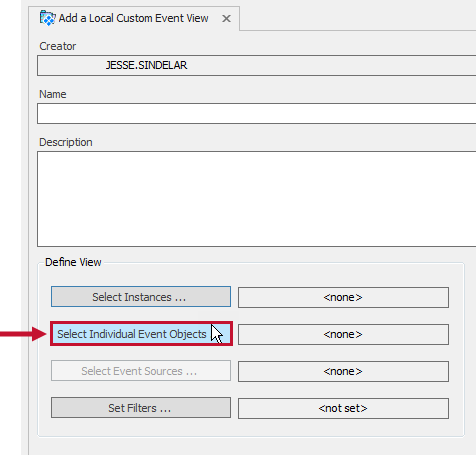Click the Creator field showing JESSE.SINDELAR
Image resolution: width=476 pixels, height=455 pixels.
coord(257,66)
